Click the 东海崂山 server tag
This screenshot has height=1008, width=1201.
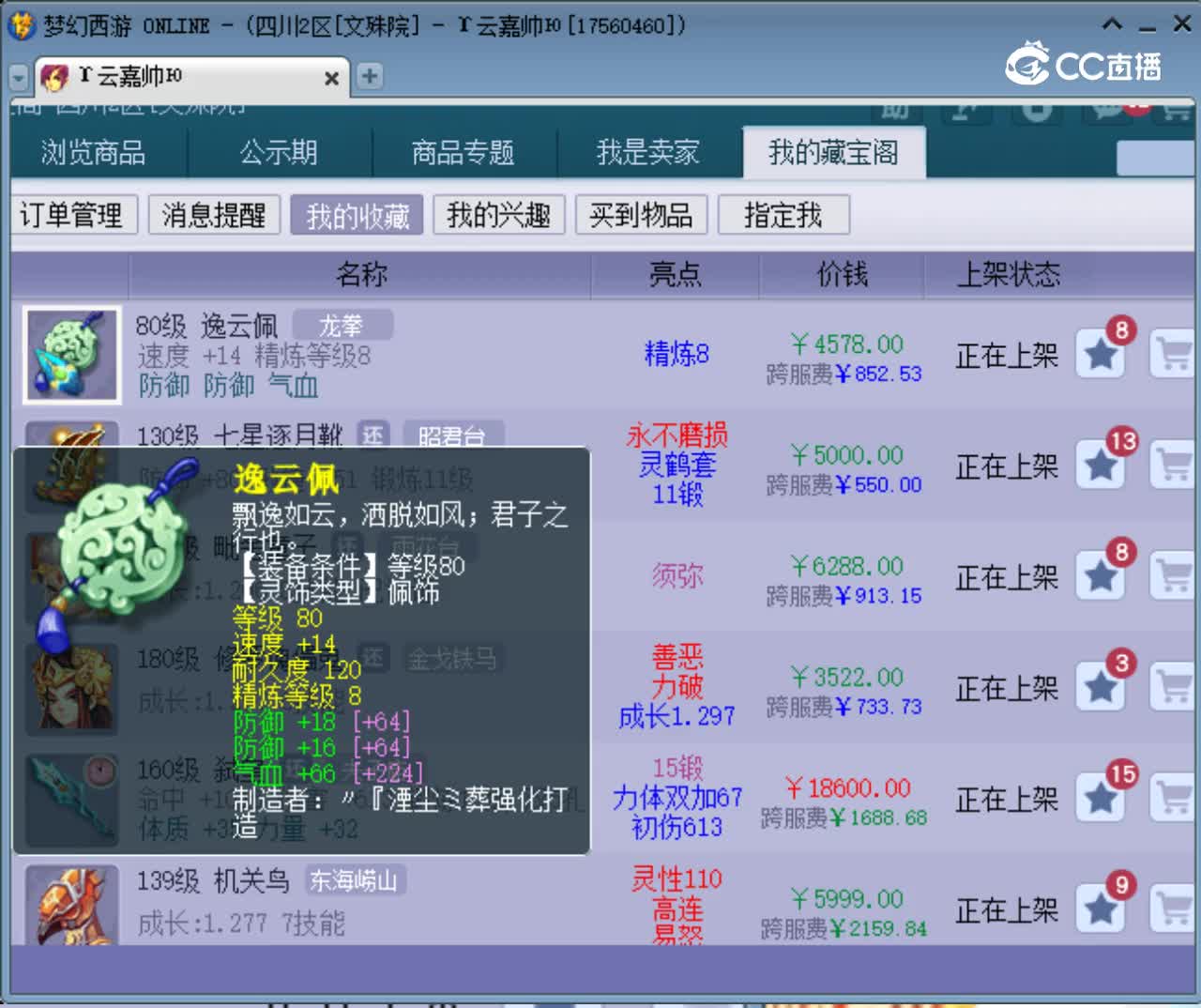(x=354, y=880)
